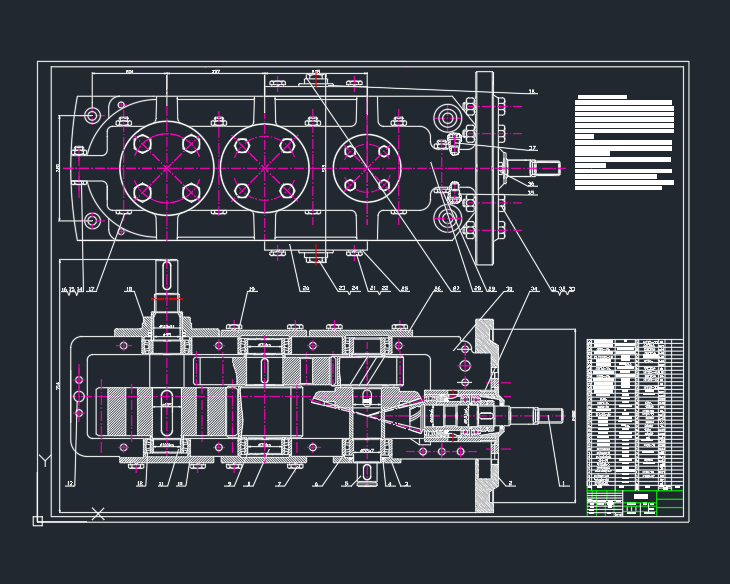
Task: Select the smaller right bearing cover circle
Action: coord(367,168)
